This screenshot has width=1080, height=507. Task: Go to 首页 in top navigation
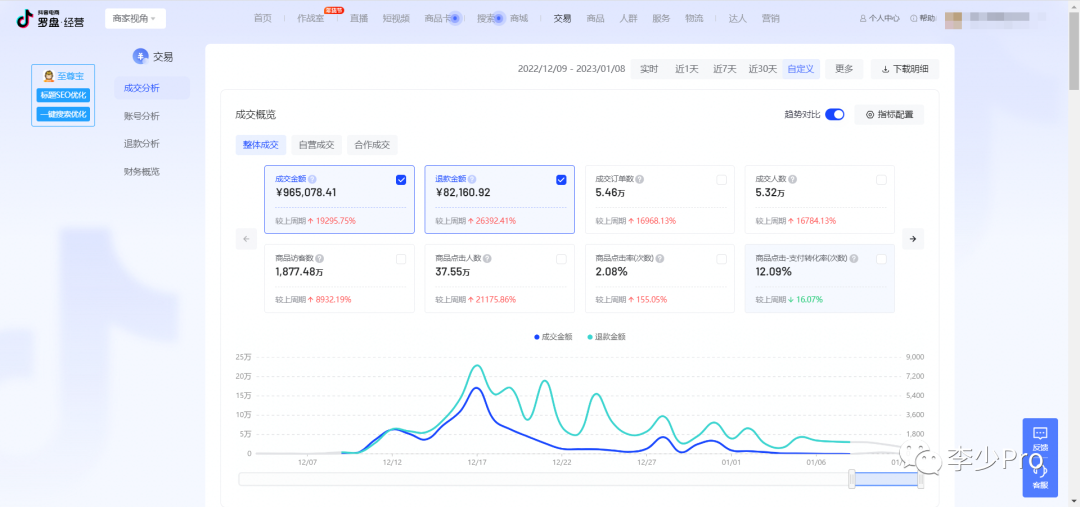(262, 19)
